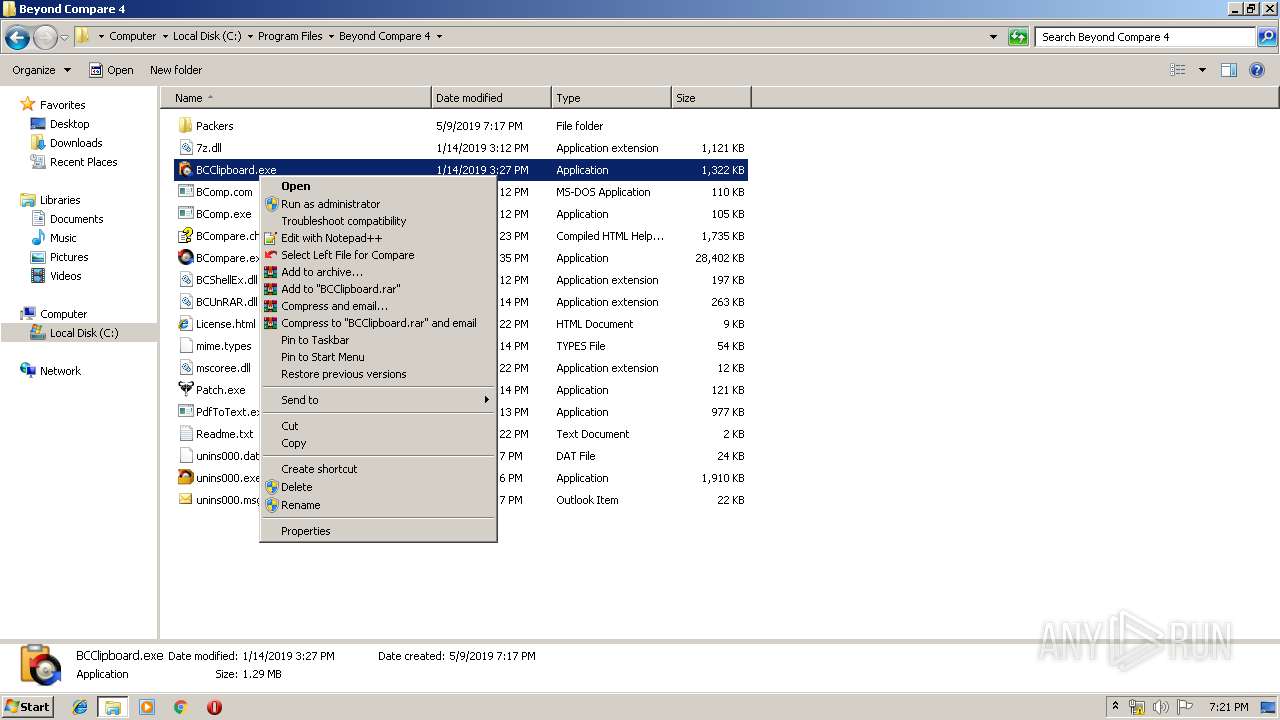Image resolution: width=1280 pixels, height=720 pixels.
Task: Click the New folder button
Action: (x=176, y=70)
